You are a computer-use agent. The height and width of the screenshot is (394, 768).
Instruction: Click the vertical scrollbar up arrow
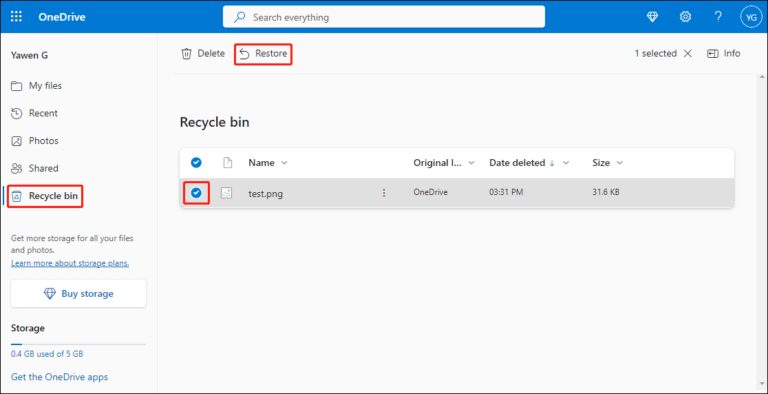point(761,77)
